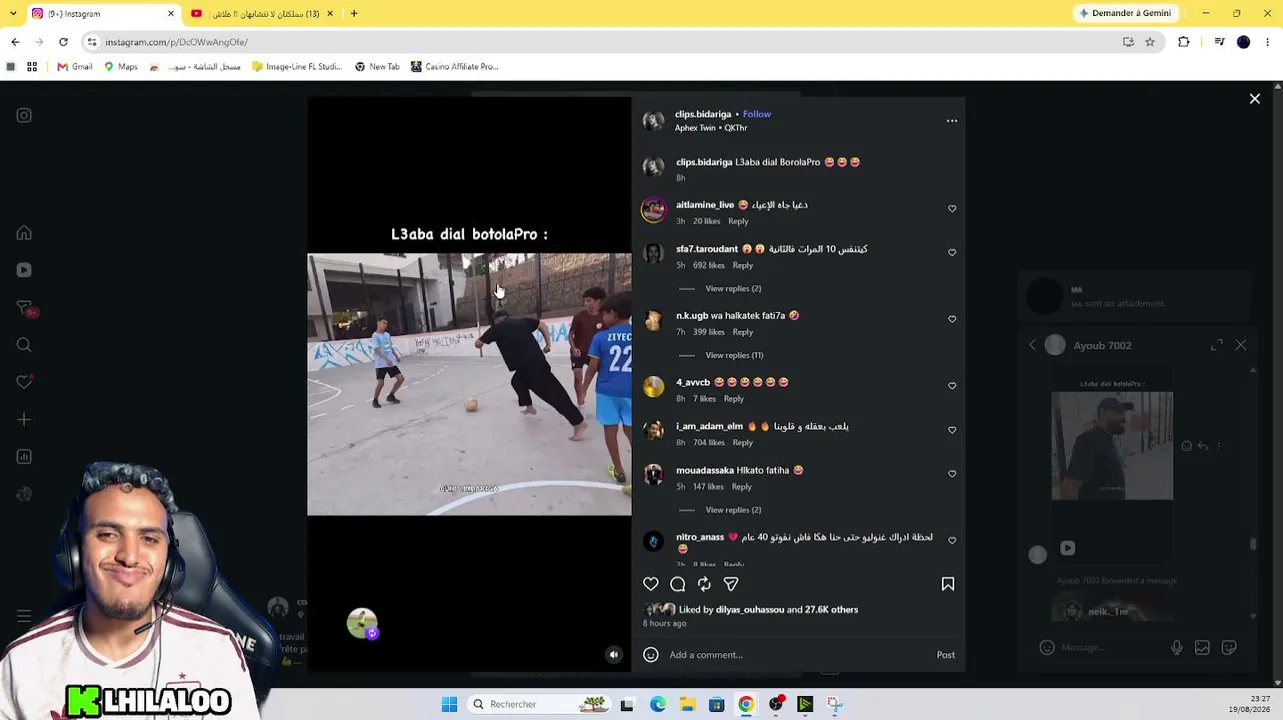Reply to i_am_adam_elm's comment
Image resolution: width=1283 pixels, height=720 pixels.
742,443
